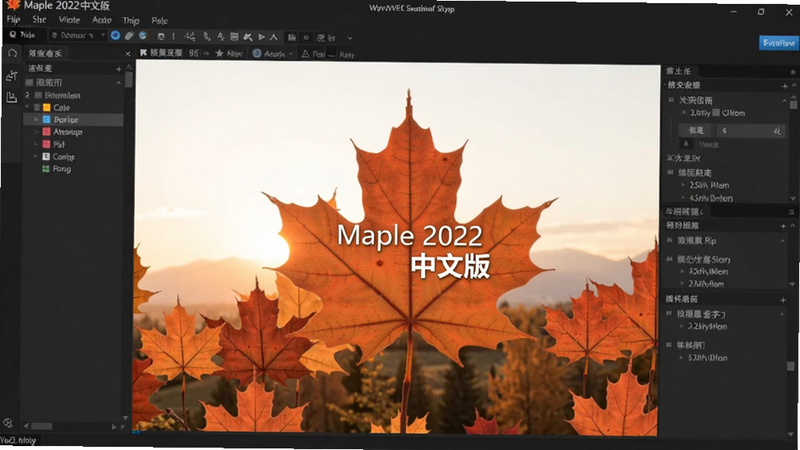The height and width of the screenshot is (450, 800).
Task: Click plus button in bottom right panel section
Action: click(x=783, y=299)
